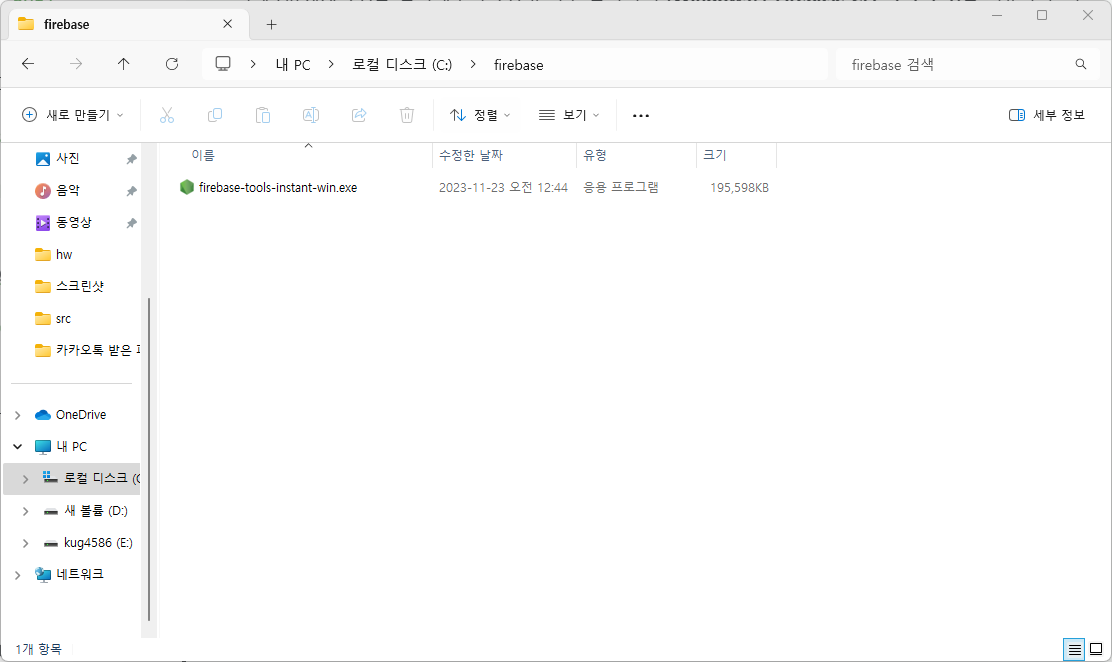Click the Cut scissors icon
This screenshot has width=1112, height=662.
167,115
